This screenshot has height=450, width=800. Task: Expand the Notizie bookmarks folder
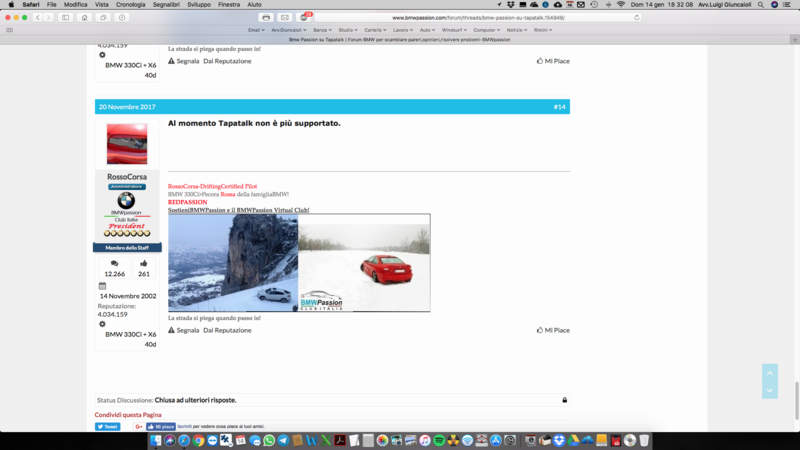tap(516, 30)
